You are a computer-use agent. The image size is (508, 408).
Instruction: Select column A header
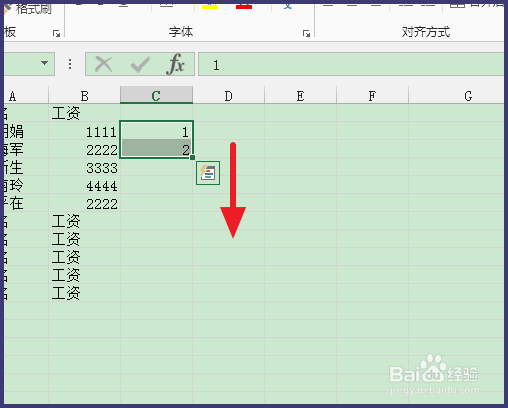pyautogui.click(x=27, y=96)
